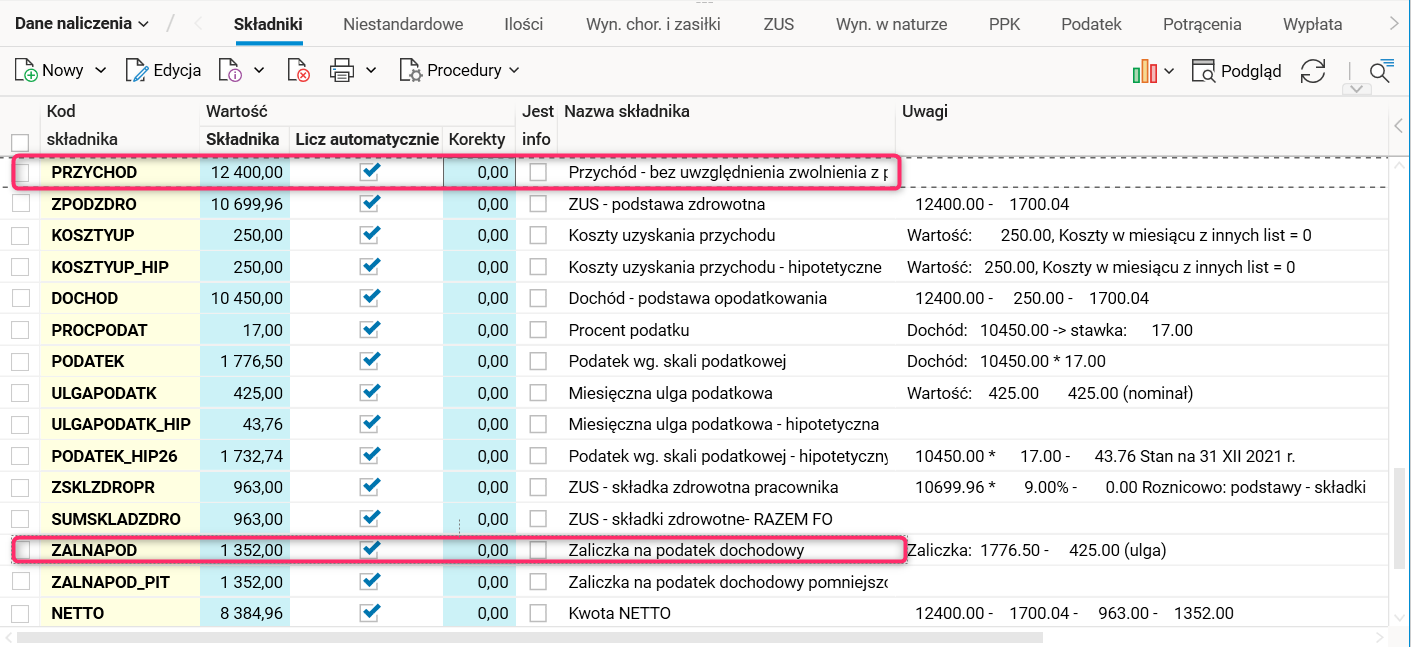Click the document info icon in toolbar
1411x647 pixels.
point(231,70)
